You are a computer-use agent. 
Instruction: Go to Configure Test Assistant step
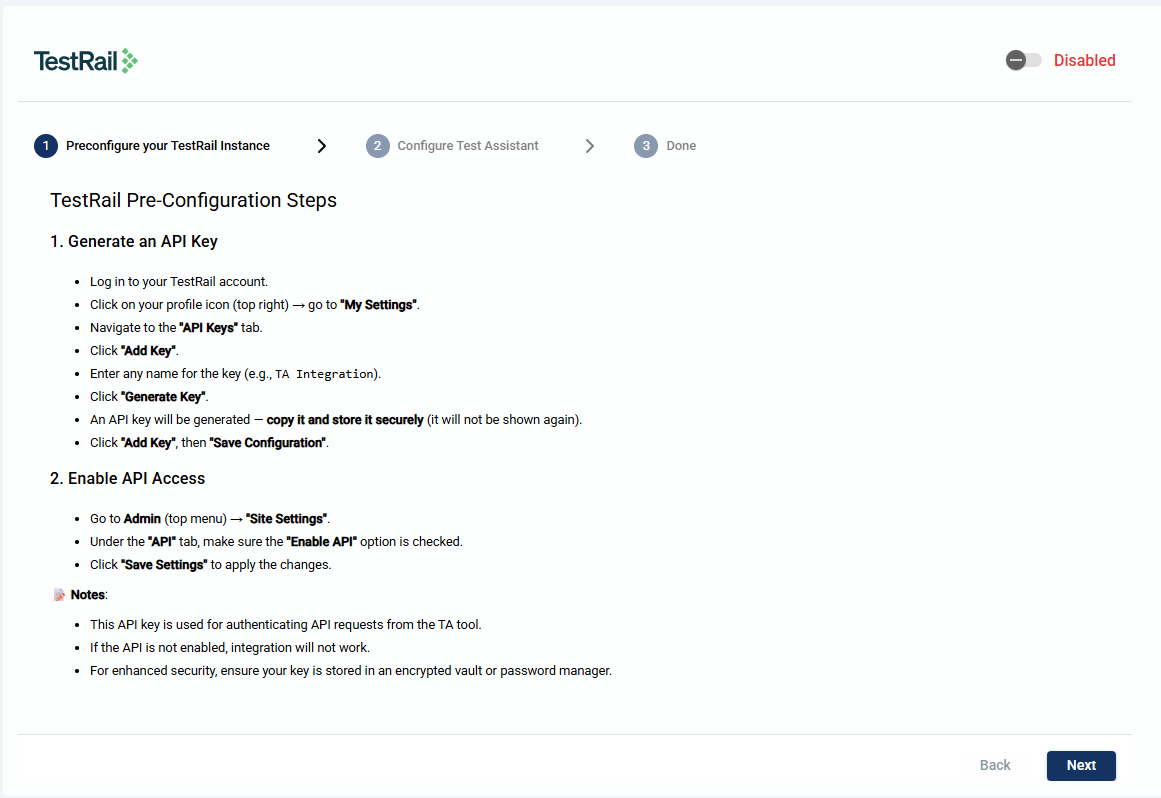pyautogui.click(x=467, y=146)
